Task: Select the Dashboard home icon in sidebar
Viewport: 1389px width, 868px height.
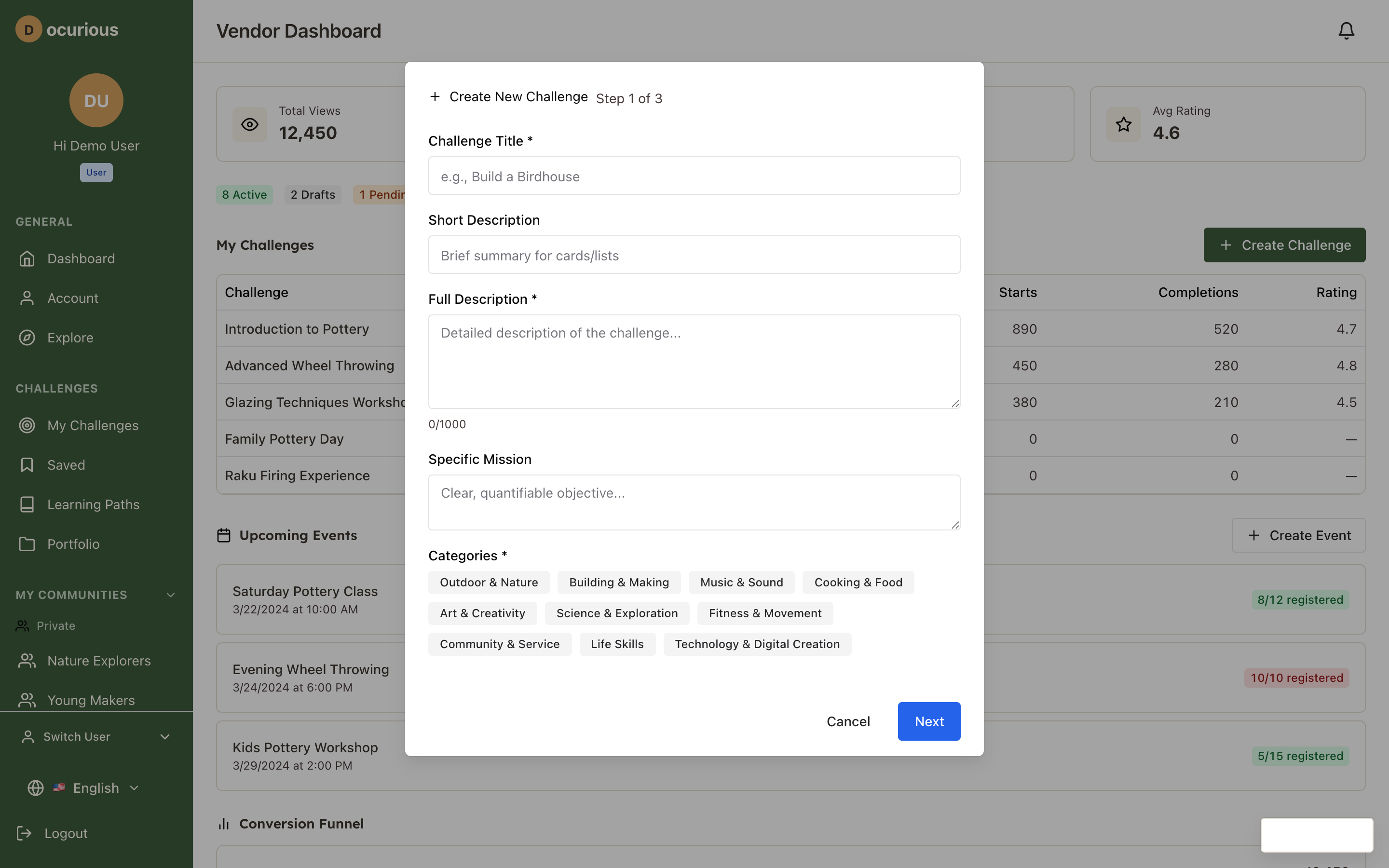Action: [27, 258]
